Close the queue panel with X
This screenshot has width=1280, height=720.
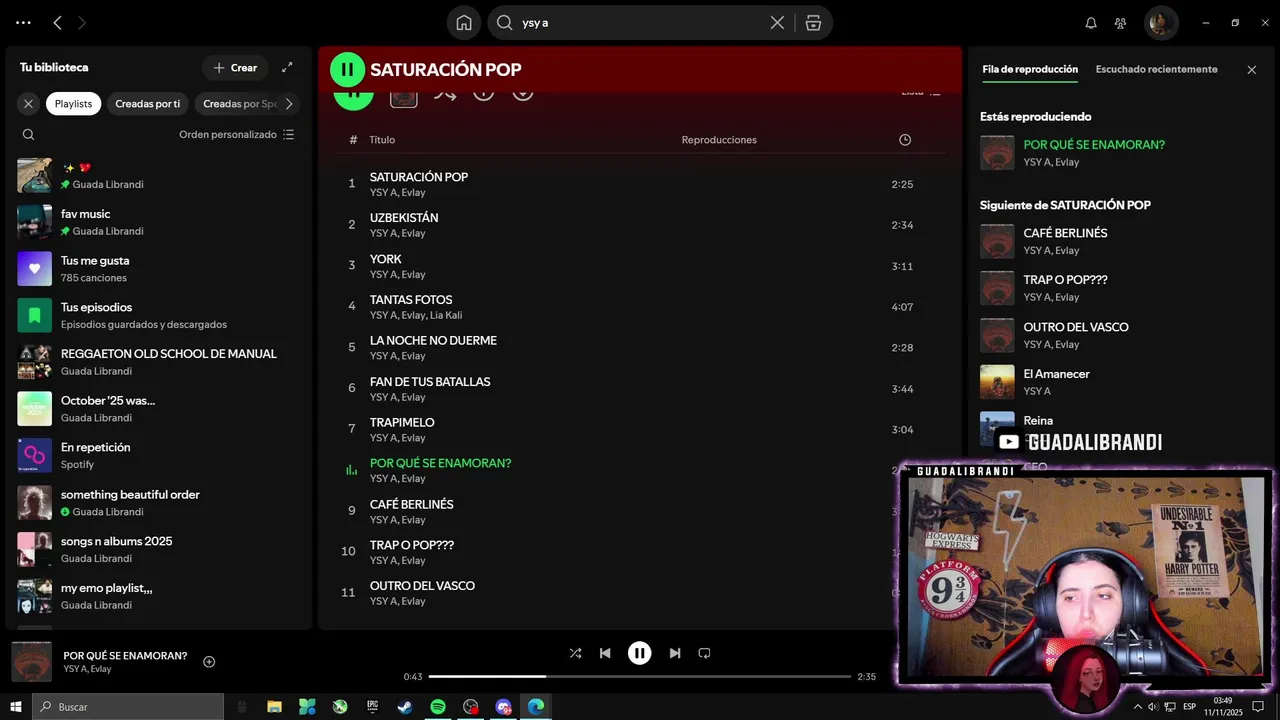(1251, 70)
